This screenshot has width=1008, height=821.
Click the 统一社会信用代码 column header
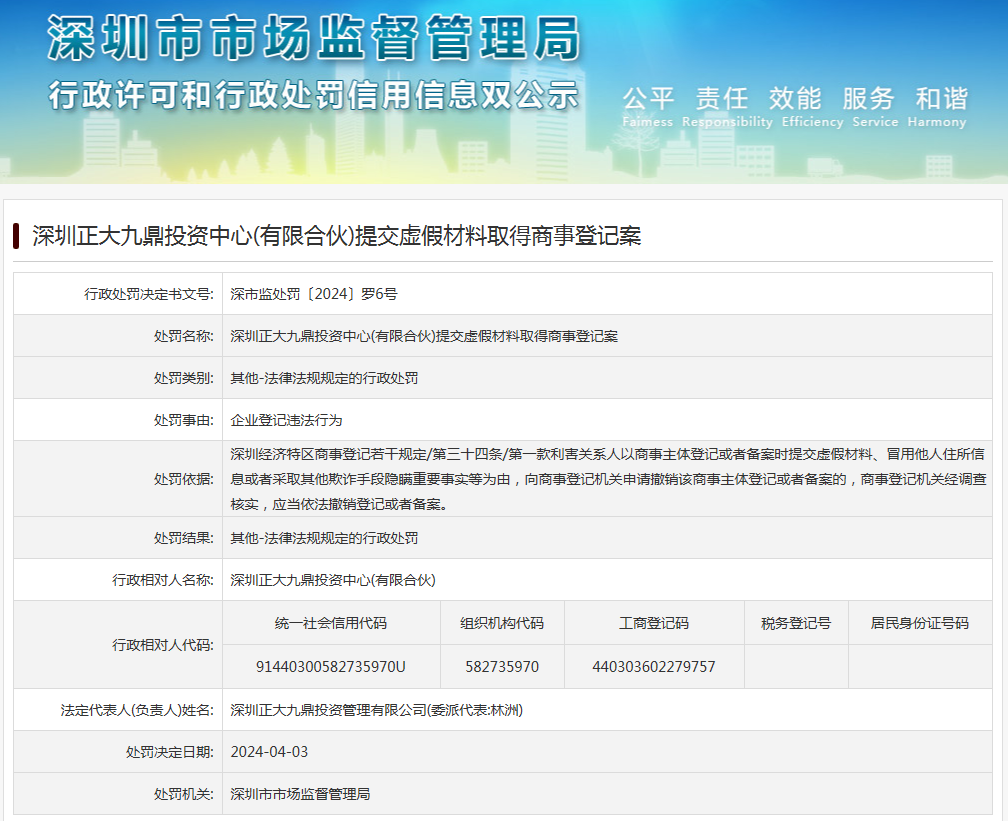tap(331, 623)
